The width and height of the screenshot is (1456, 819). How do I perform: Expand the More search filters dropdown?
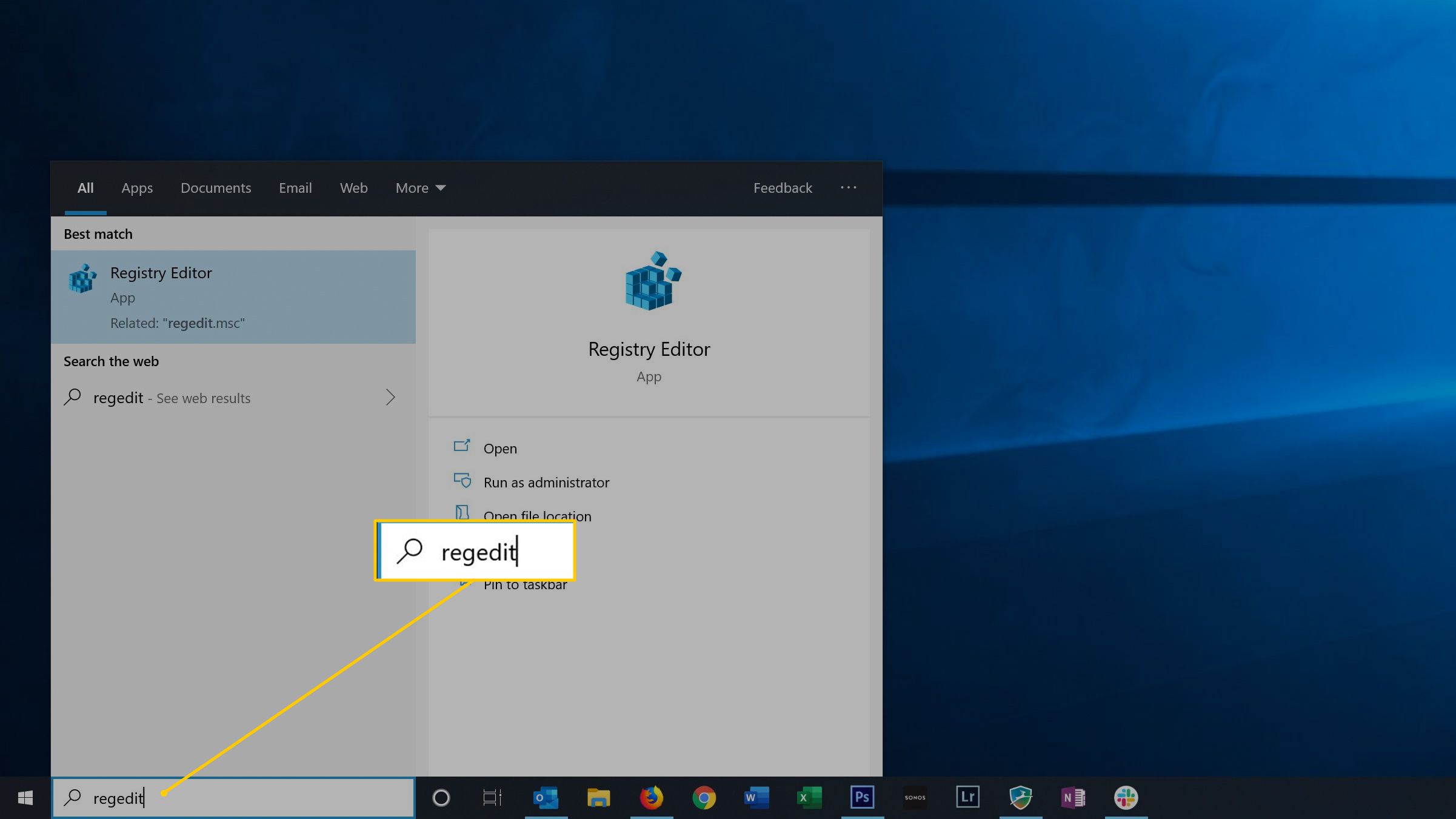coord(419,188)
